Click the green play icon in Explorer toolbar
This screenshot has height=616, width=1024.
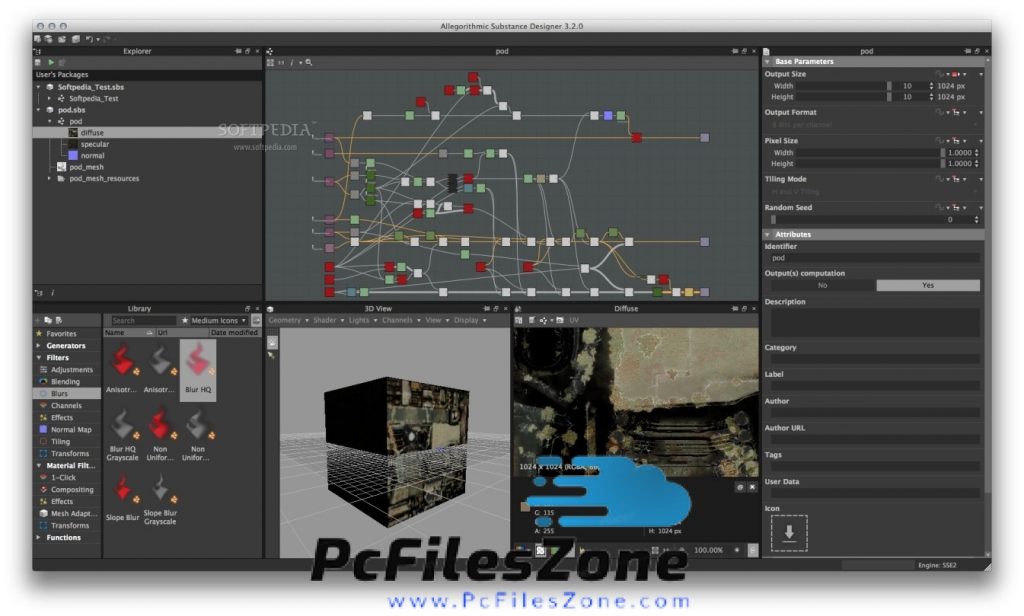click(49, 63)
